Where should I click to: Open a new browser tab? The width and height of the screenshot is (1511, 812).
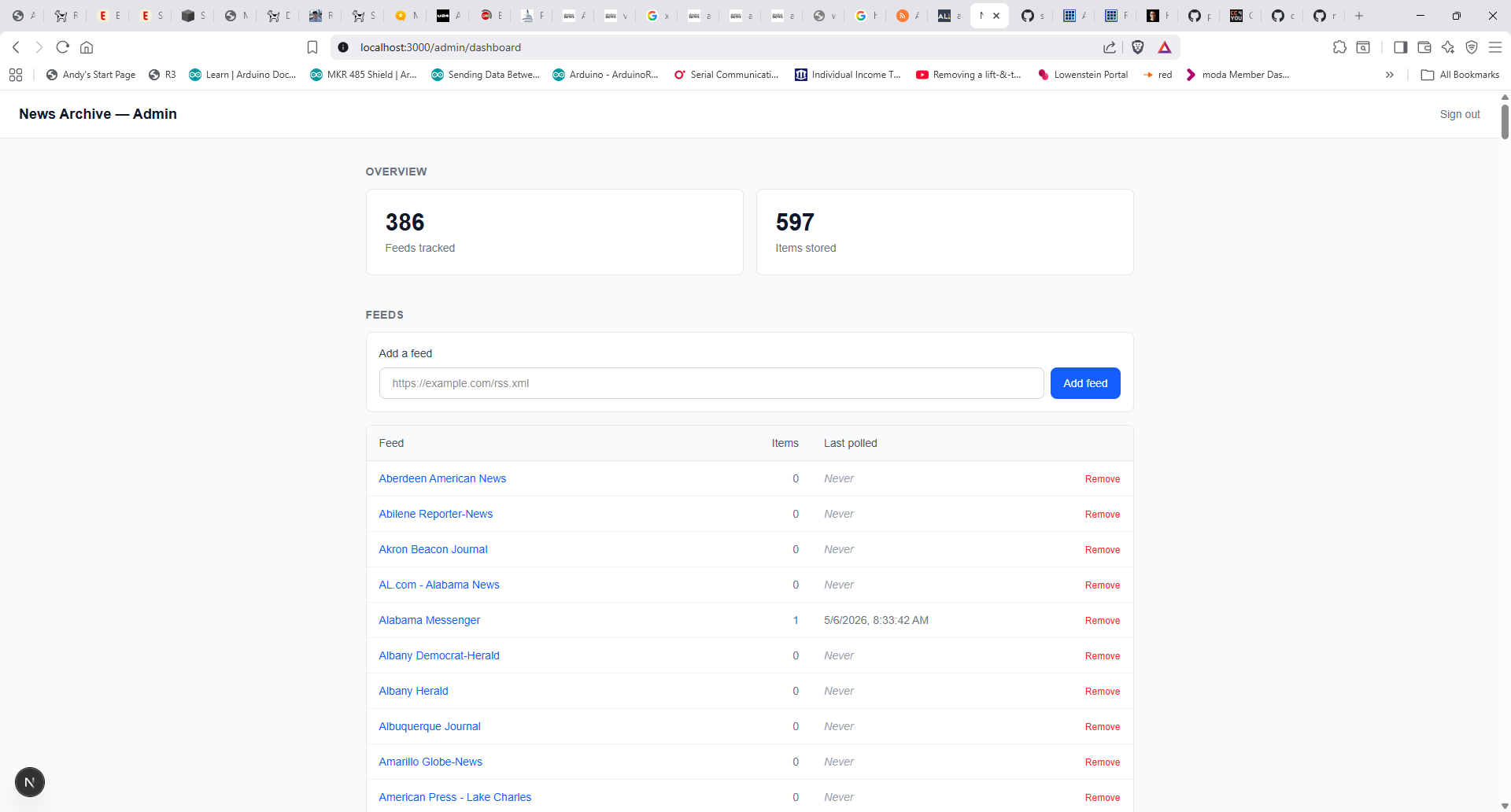[x=1359, y=16]
